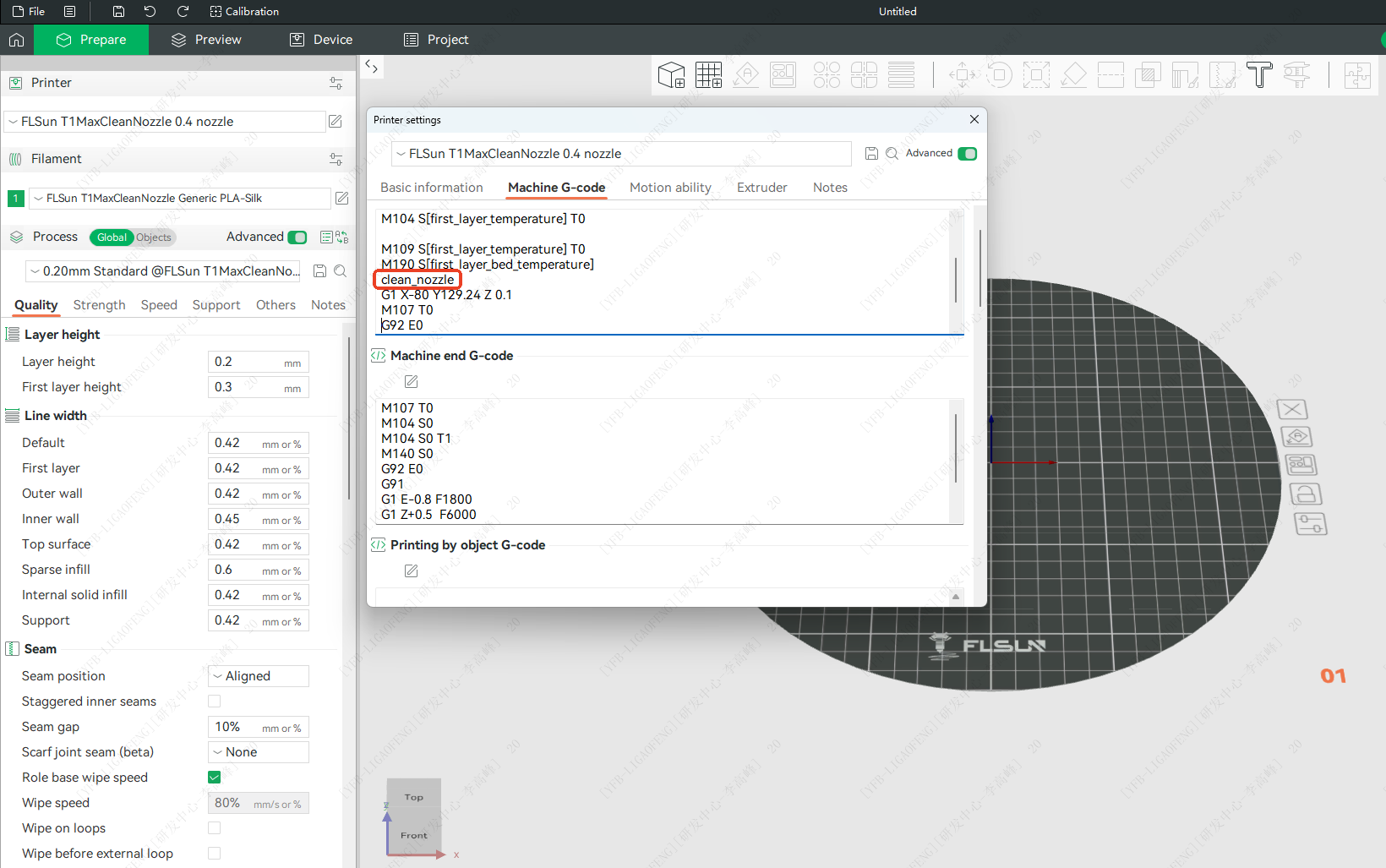The width and height of the screenshot is (1386, 868).
Task: Click Seam gap 10% field
Action: coord(259,727)
